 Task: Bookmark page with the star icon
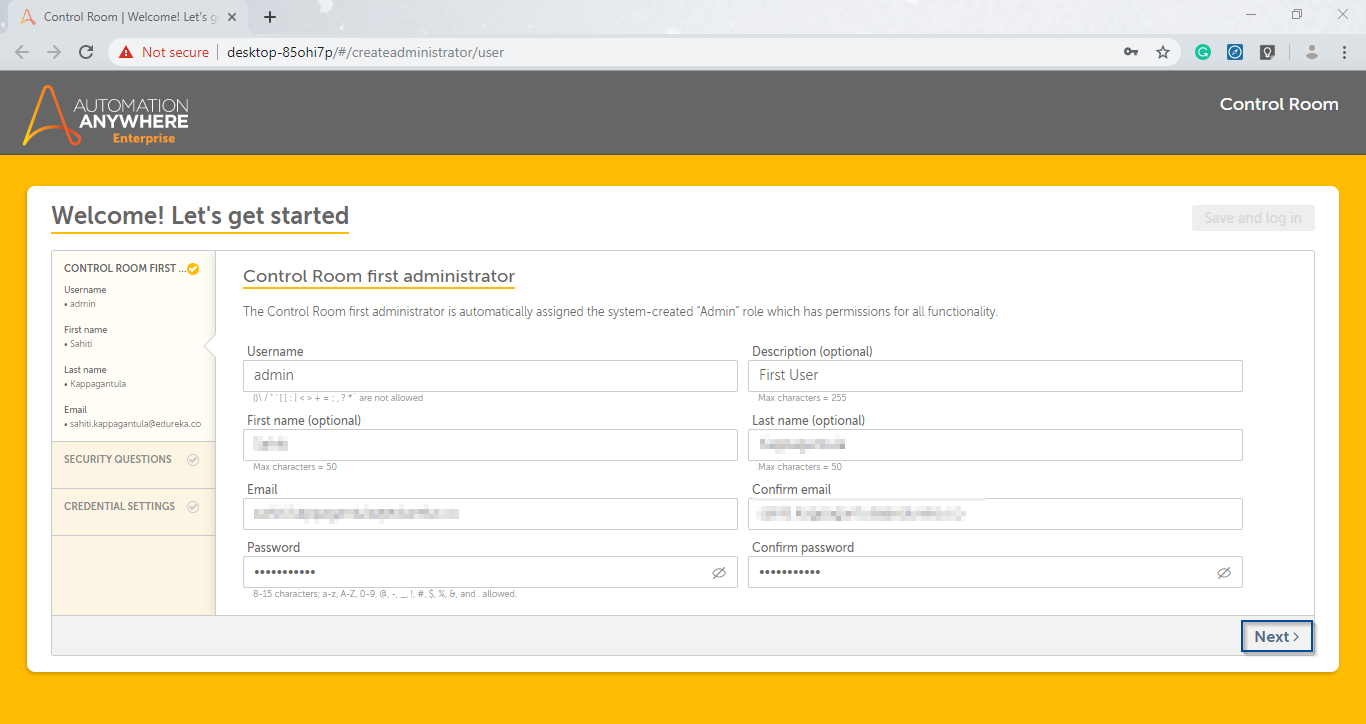point(1162,52)
